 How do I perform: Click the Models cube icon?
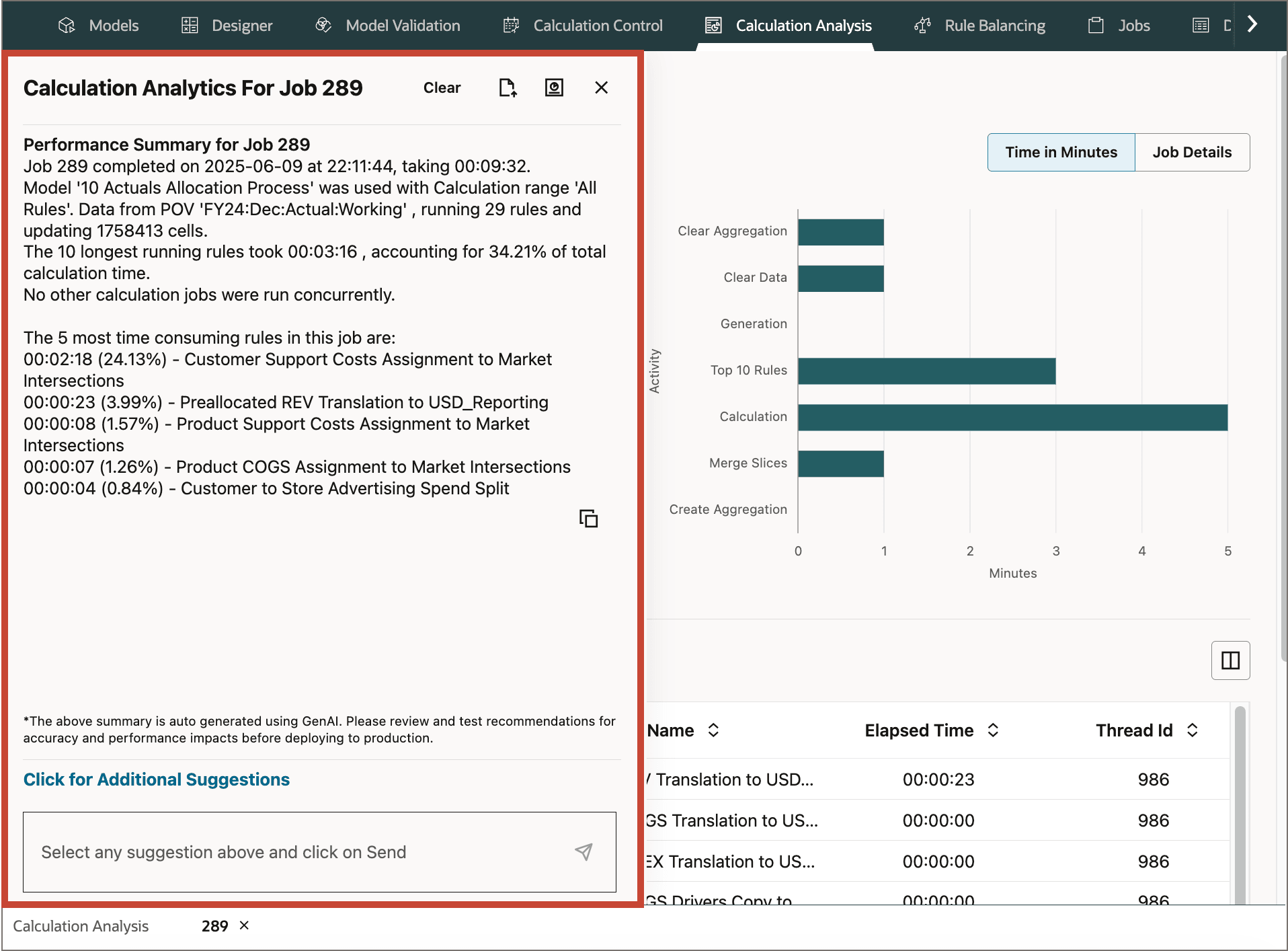point(67,26)
